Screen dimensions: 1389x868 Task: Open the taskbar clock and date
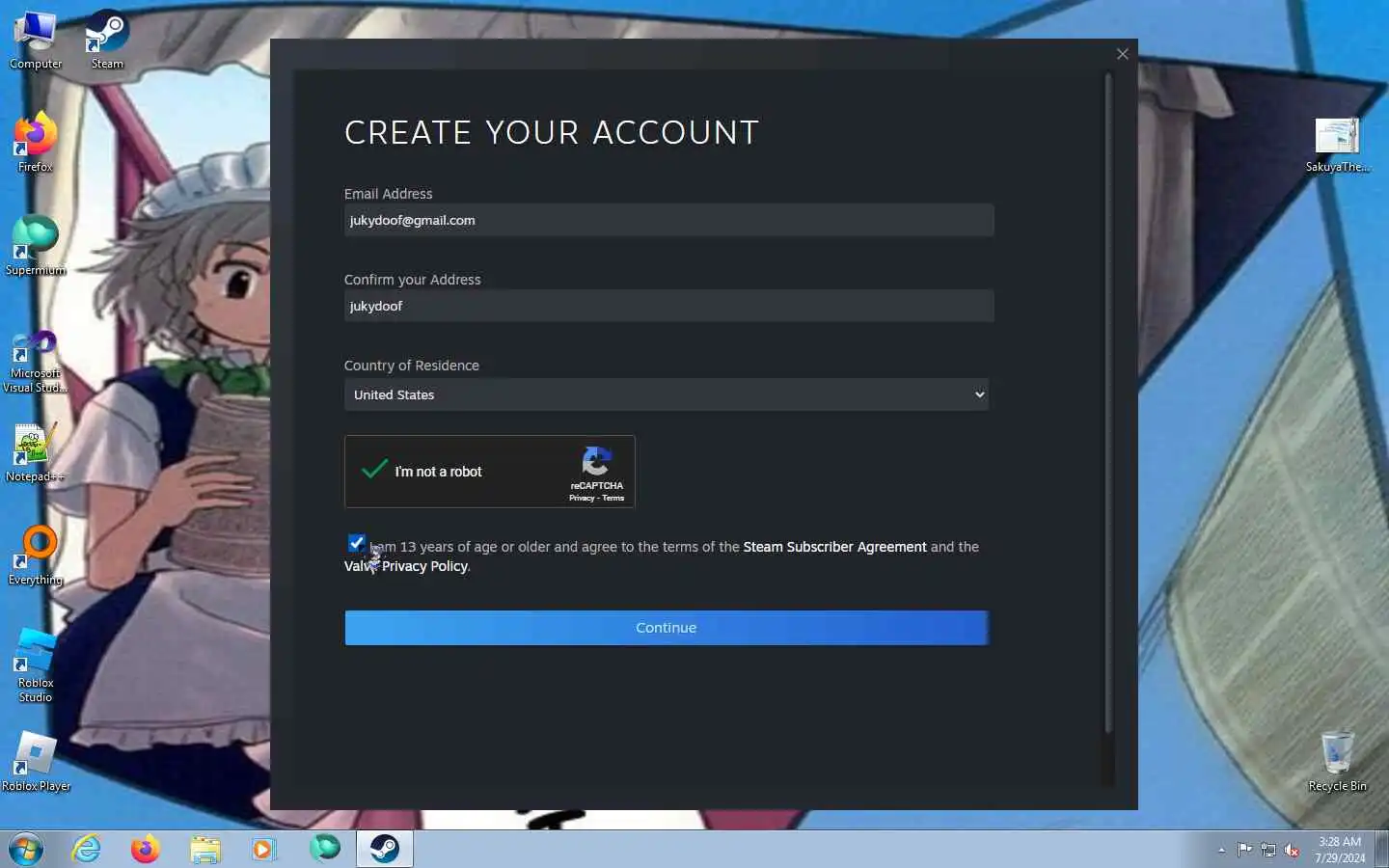pyautogui.click(x=1340, y=850)
